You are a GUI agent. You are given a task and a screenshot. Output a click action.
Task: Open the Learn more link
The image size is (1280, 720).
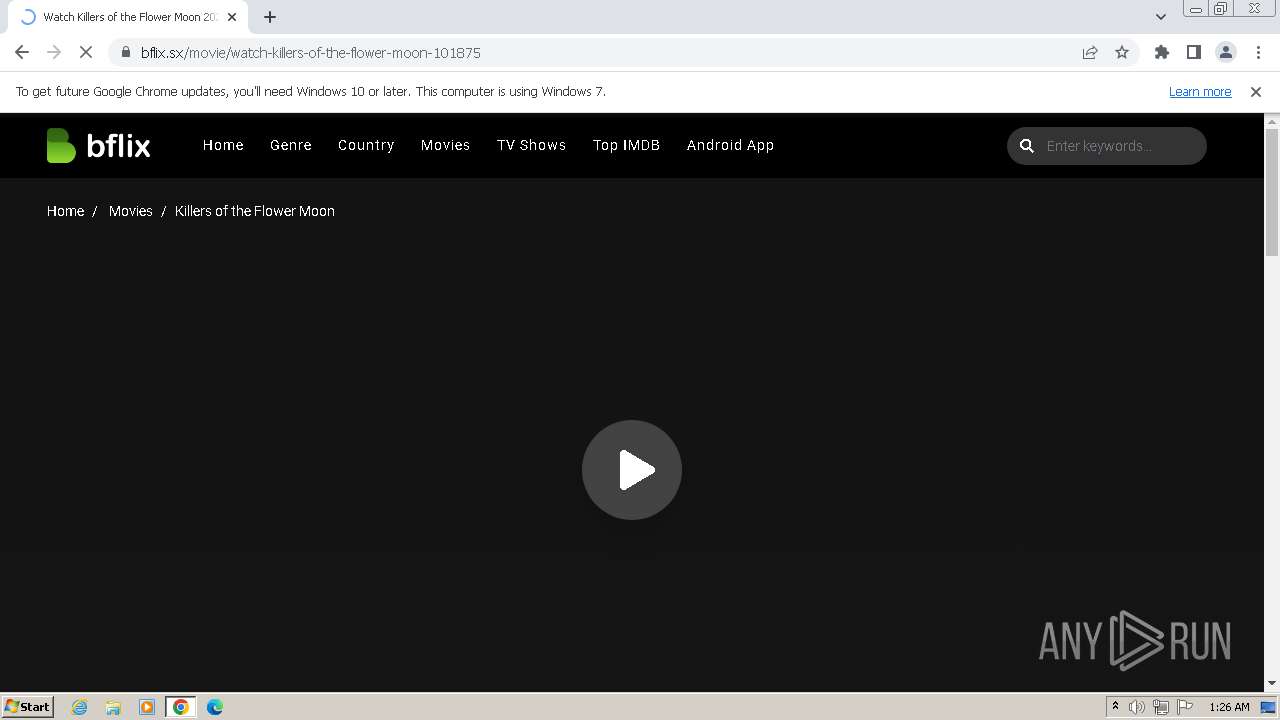point(1200,91)
